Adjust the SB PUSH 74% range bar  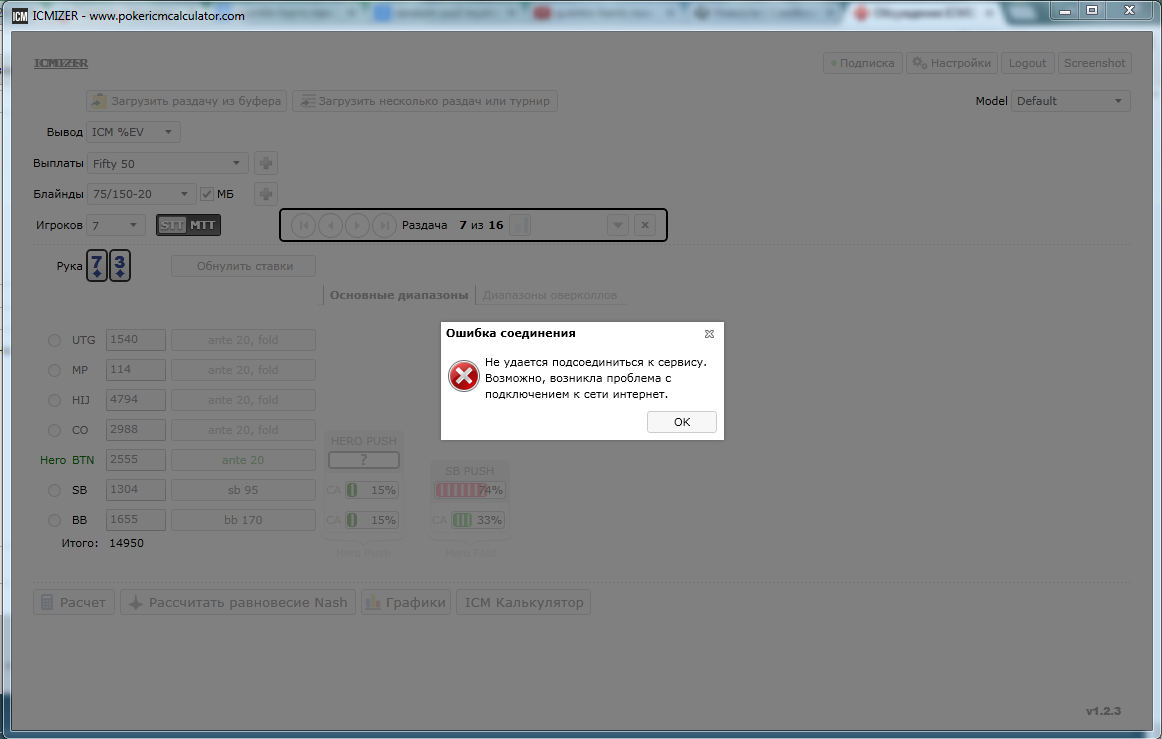pos(471,490)
